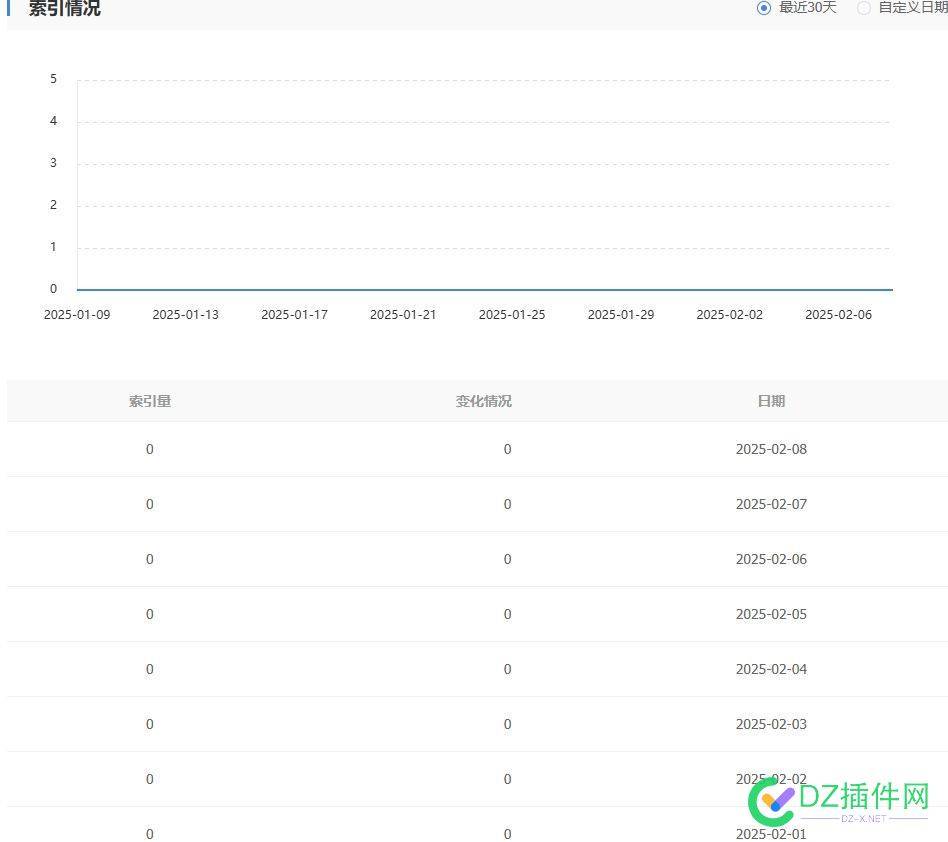The image size is (948, 842).
Task: Click the y-axis label 5
Action: (x=53, y=79)
